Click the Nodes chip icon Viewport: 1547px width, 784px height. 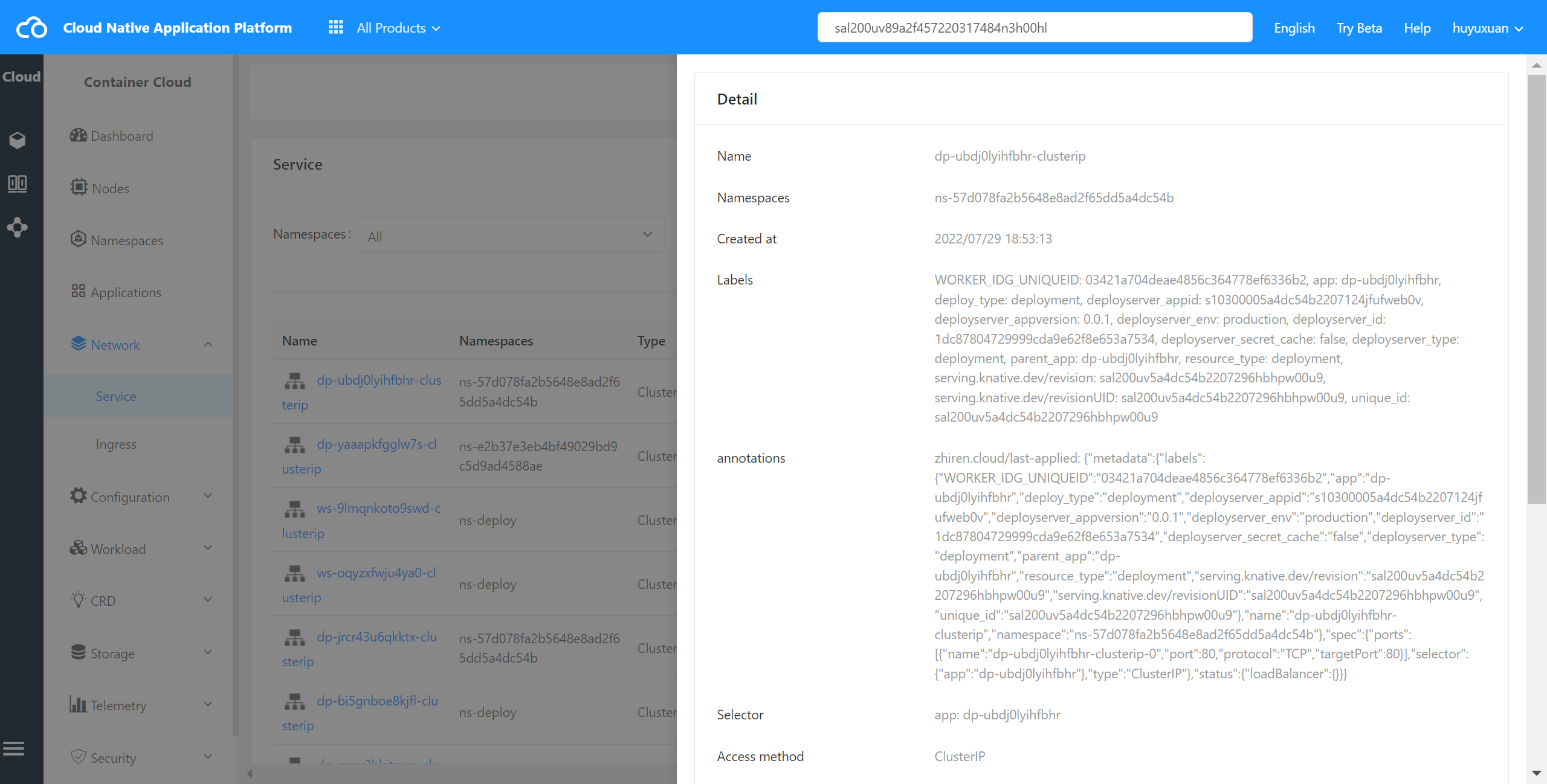[79, 187]
